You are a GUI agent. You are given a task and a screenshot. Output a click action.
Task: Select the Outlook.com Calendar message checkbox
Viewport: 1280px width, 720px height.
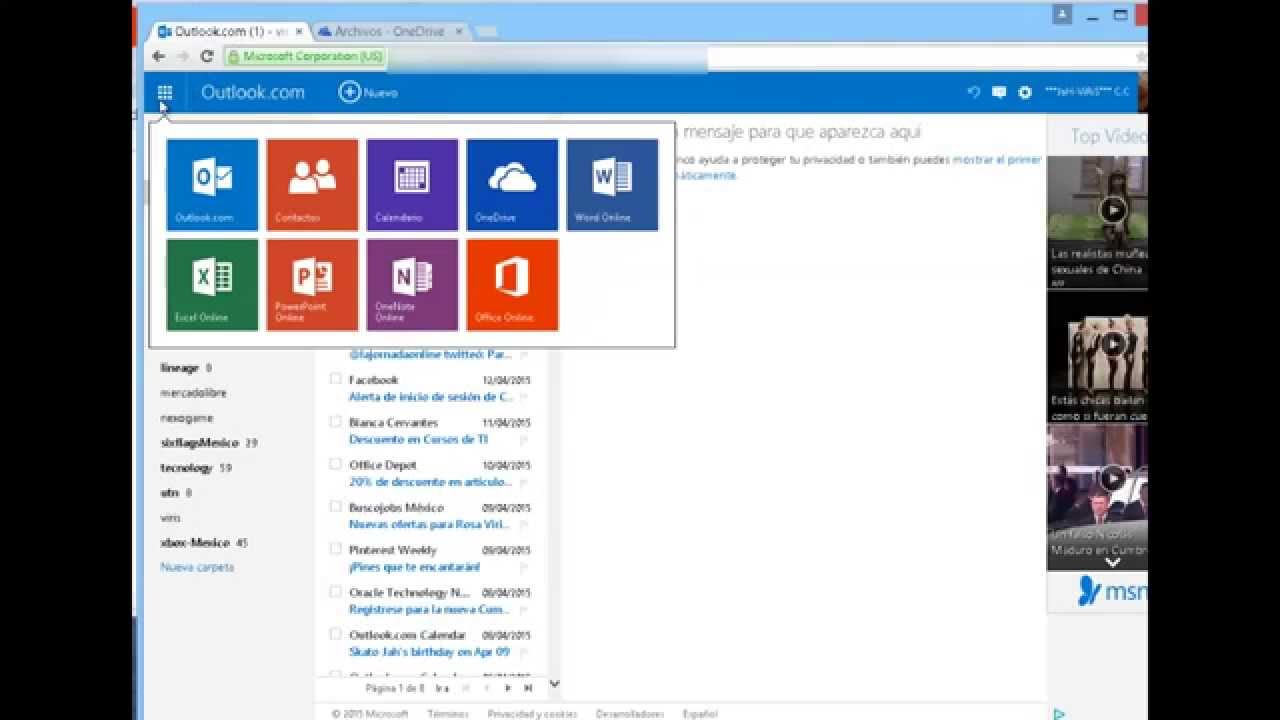click(x=336, y=634)
